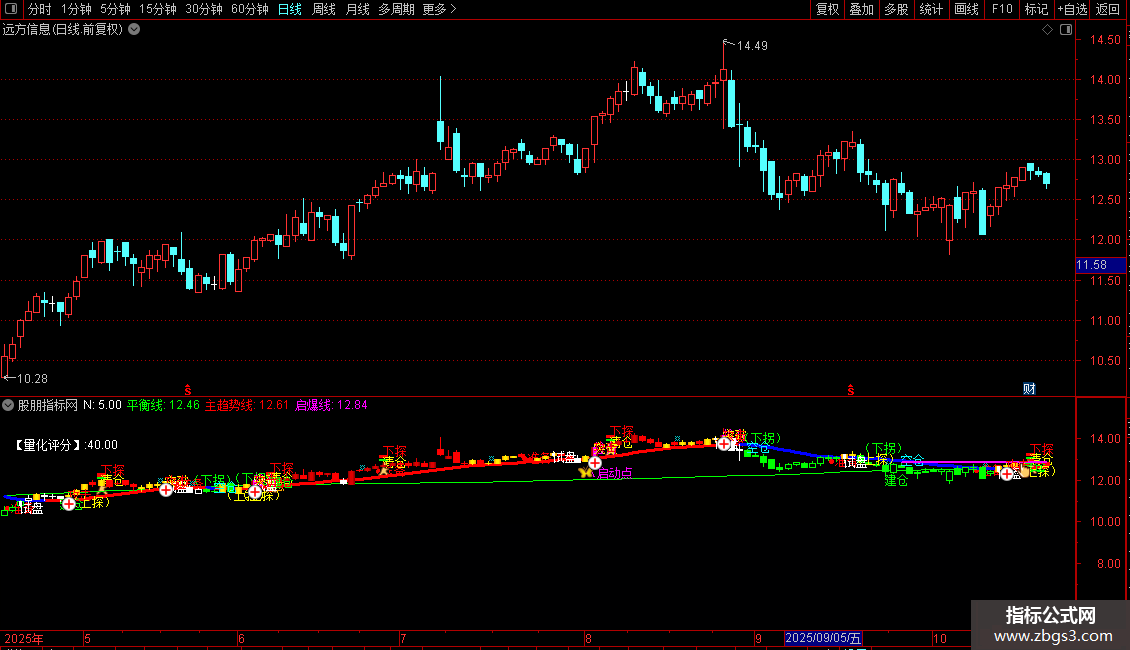Open F10 company info
Viewport: 1130px width, 650px height.
click(1002, 9)
